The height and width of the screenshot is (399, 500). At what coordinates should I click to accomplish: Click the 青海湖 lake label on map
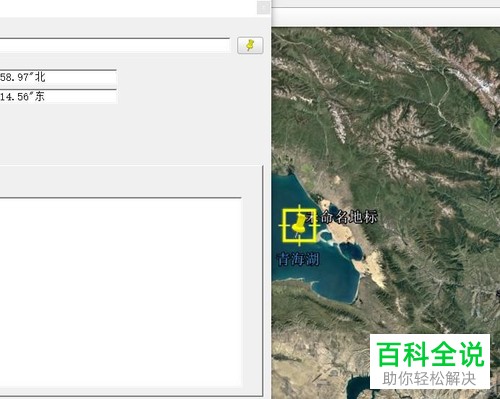click(298, 259)
